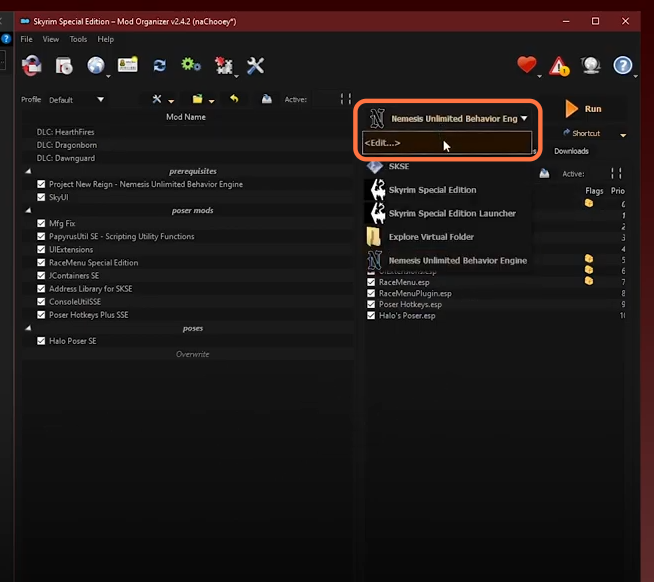The image size is (654, 582).
Task: Click the backup icon above plugin list
Action: pos(544,174)
